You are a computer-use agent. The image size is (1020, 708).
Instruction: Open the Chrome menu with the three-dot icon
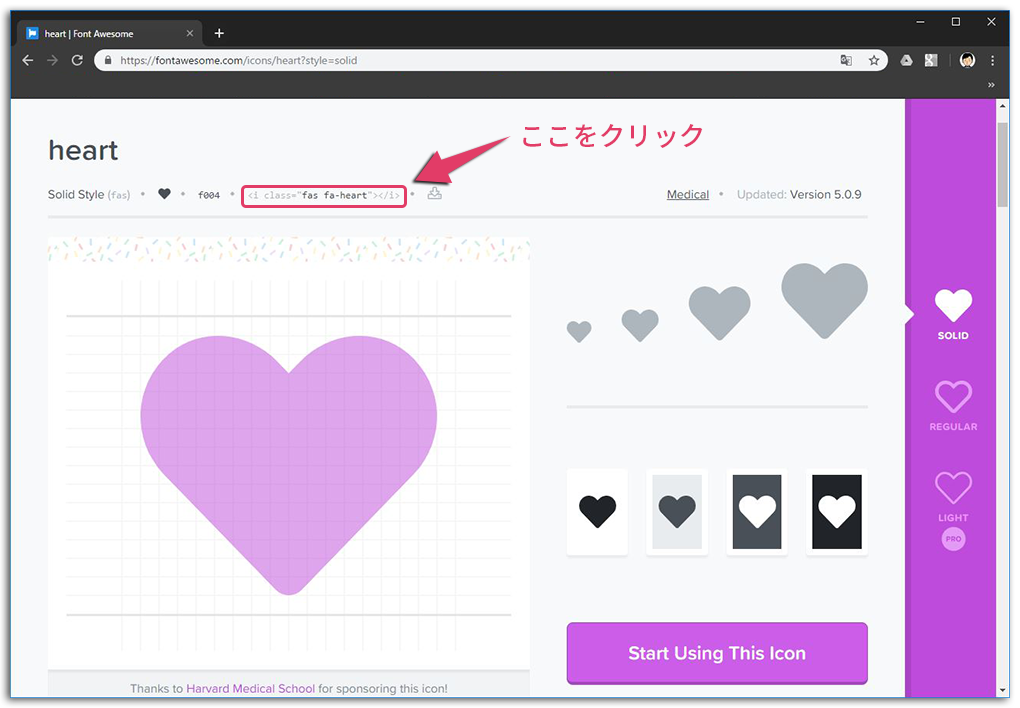[x=992, y=60]
